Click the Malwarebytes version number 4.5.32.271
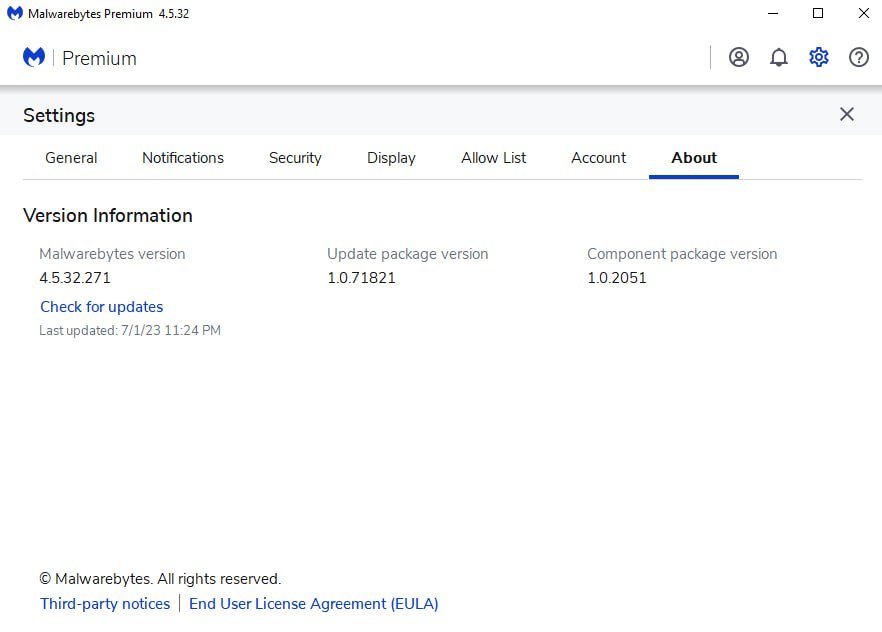Screen dimensions: 882x632 coord(75,278)
